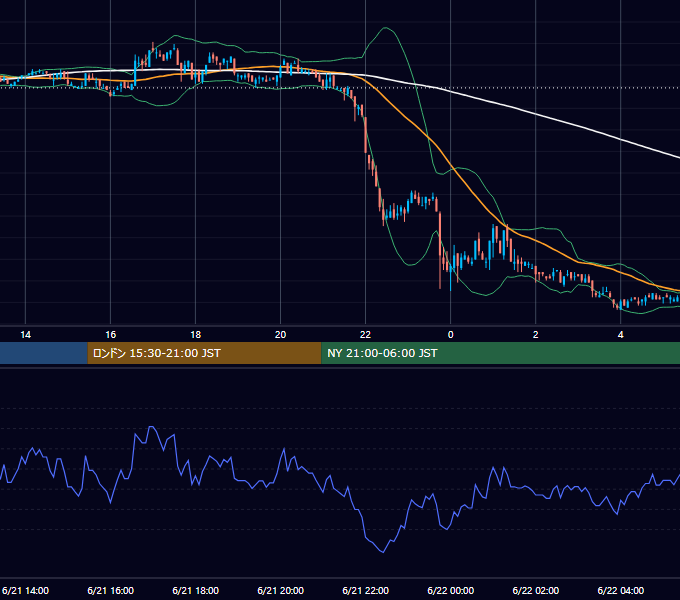The height and width of the screenshot is (600, 680).
Task: Click the 6/21 20:00 date label
Action: click(281, 590)
